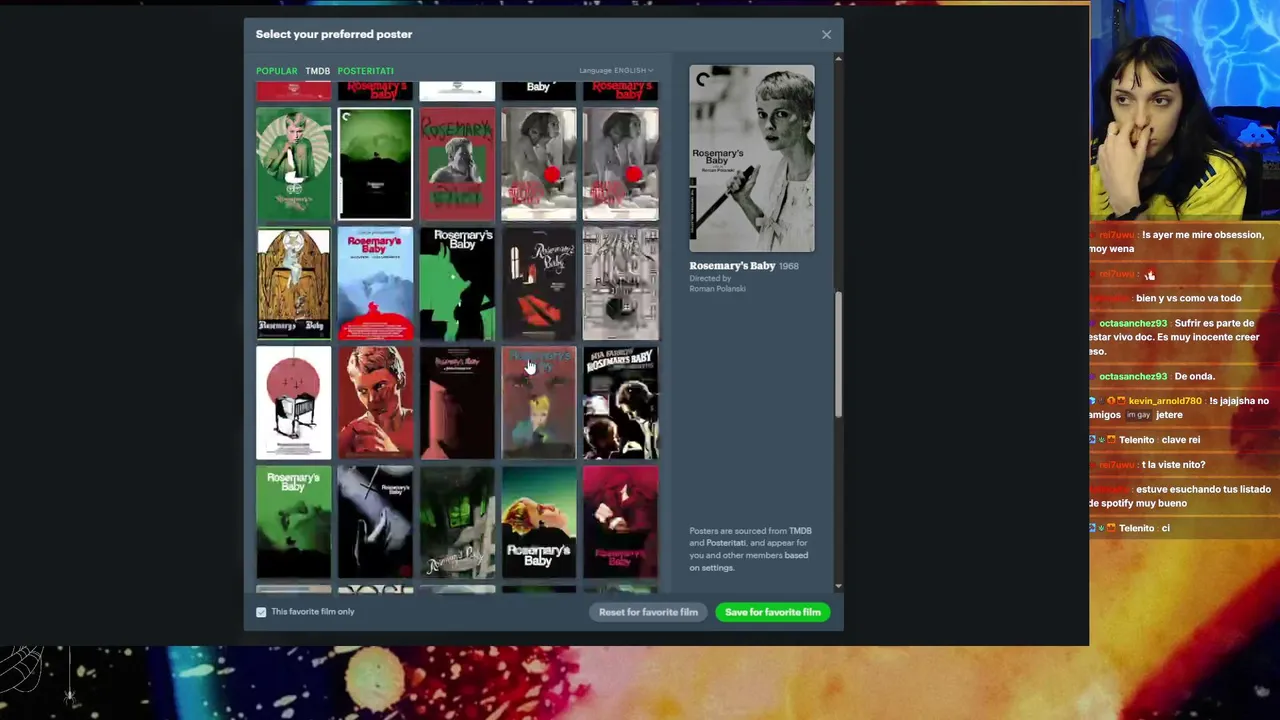The height and width of the screenshot is (720, 1280).
Task: Select the gray-blue poster with pale hand
Action: tap(375, 522)
